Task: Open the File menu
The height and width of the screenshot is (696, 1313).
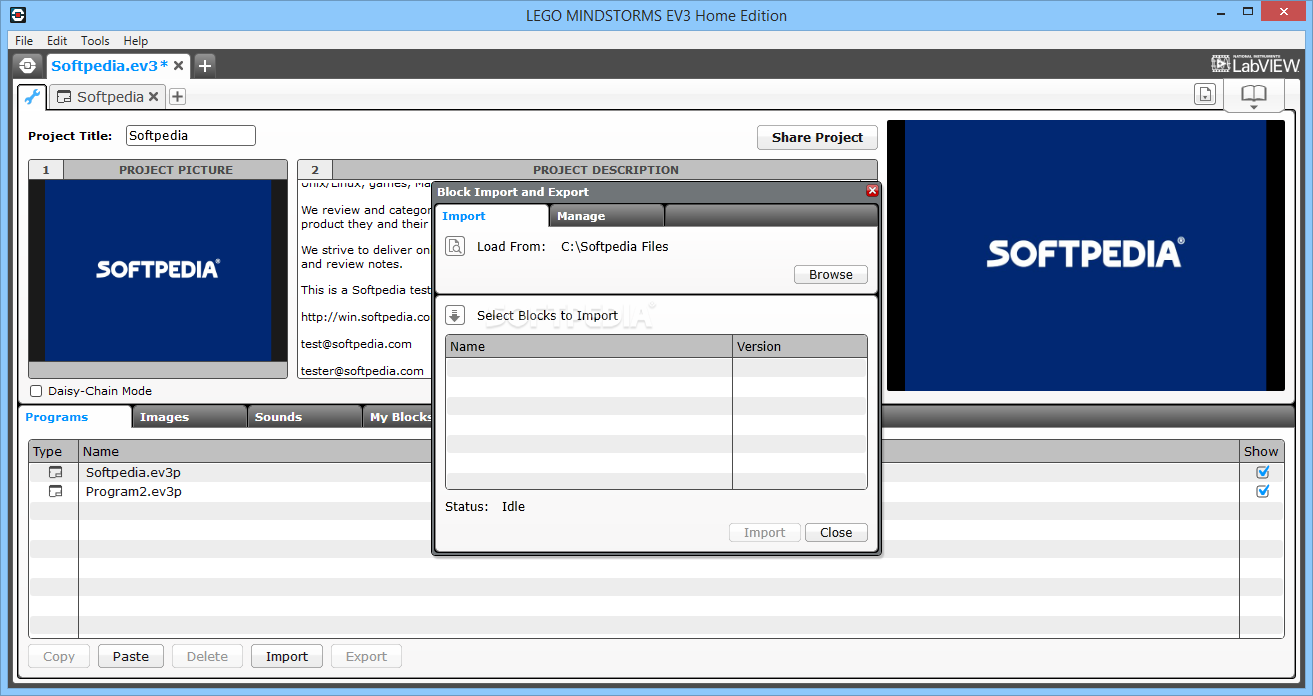Action: point(24,41)
